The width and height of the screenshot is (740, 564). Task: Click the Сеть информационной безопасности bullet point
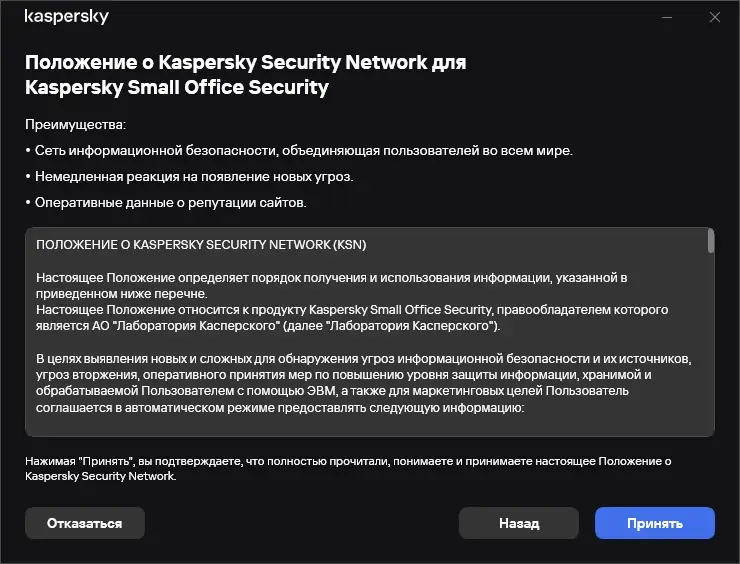click(300, 150)
